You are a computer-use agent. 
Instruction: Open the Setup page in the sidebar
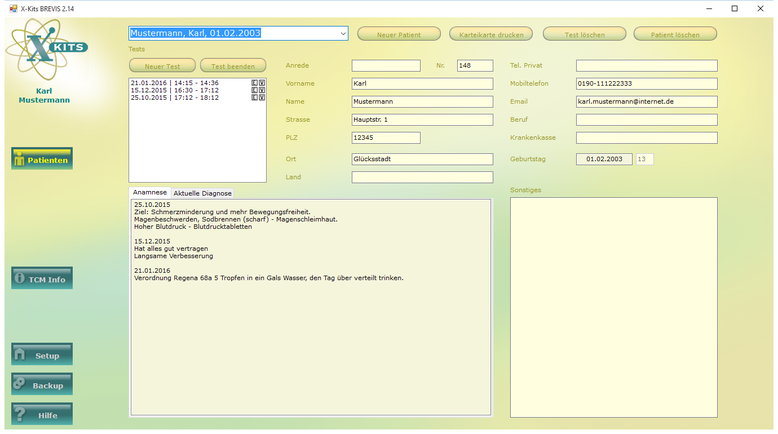click(x=42, y=355)
